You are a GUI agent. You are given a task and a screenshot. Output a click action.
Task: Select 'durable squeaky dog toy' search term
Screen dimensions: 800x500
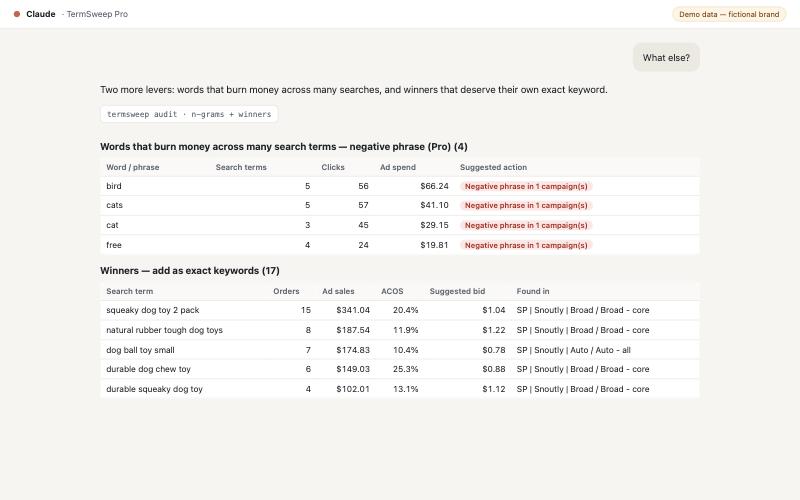[154, 389]
